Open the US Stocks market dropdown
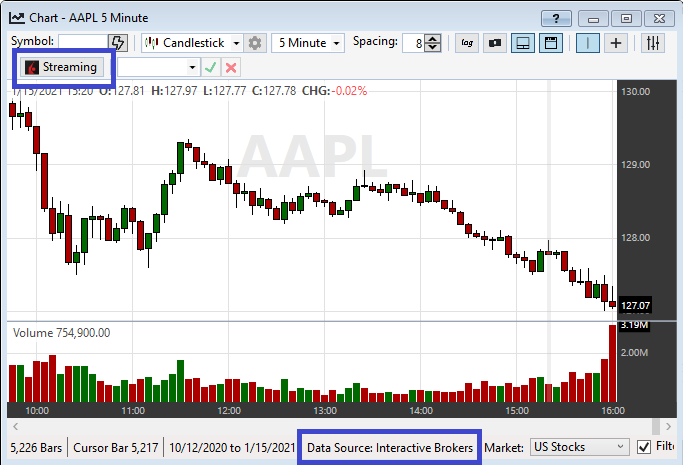Screen dimensions: 683x465 (x=579, y=447)
